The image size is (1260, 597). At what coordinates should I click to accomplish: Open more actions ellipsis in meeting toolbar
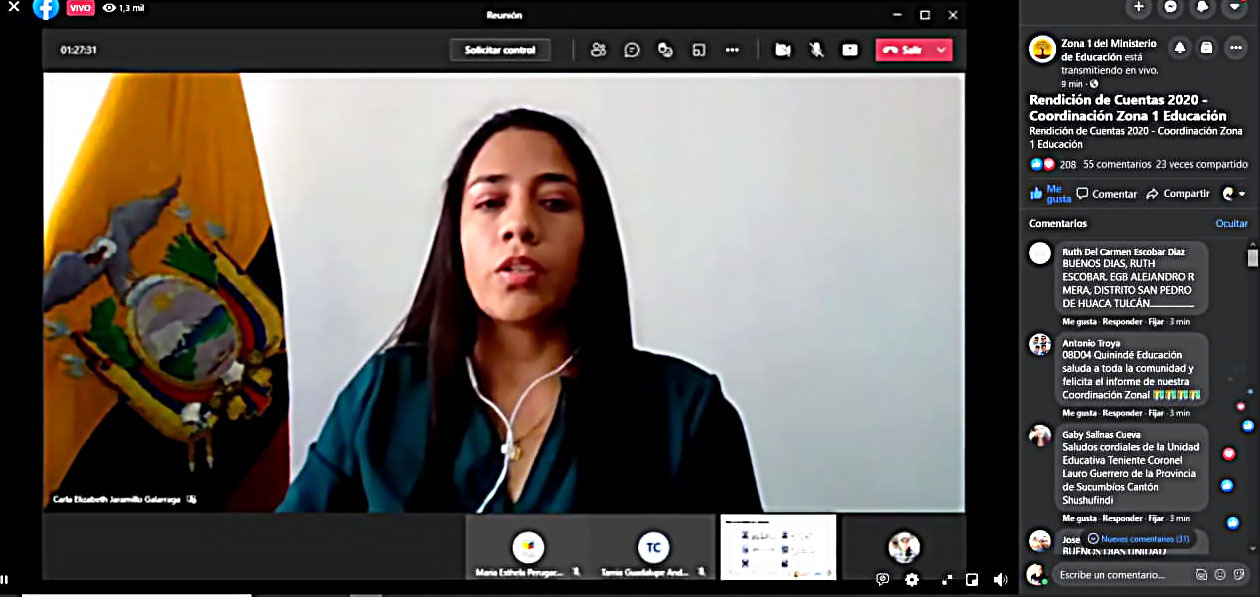(732, 50)
